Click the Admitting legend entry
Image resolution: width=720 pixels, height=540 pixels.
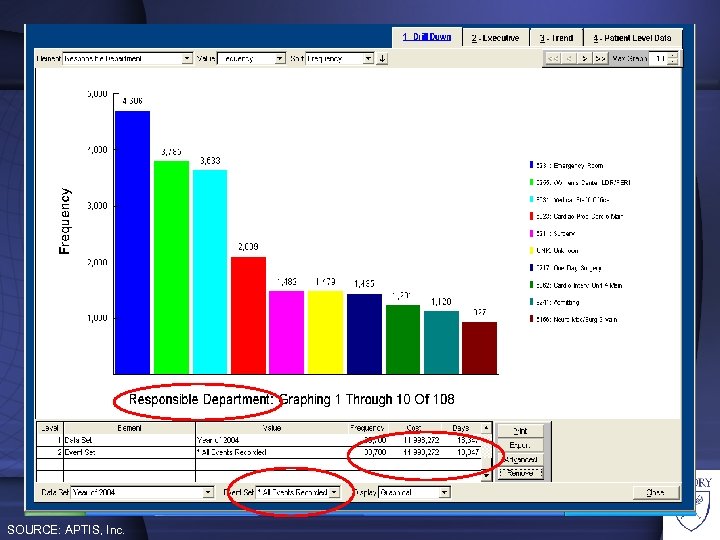555,302
